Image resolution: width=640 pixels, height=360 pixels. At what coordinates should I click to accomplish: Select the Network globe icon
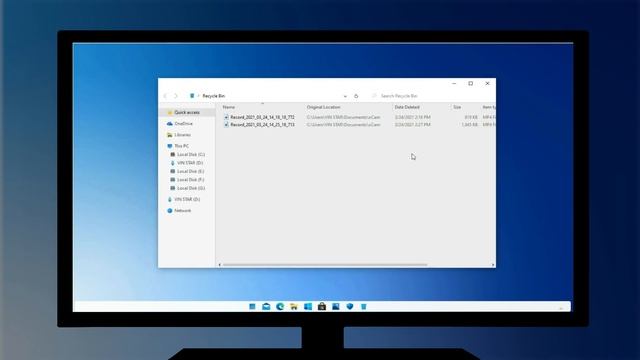[170, 211]
